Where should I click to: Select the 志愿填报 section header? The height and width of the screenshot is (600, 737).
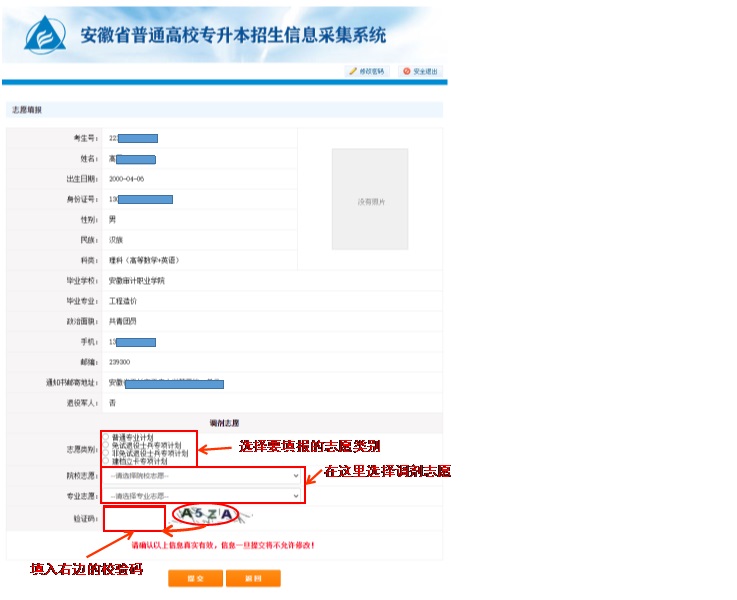click(x=27, y=109)
